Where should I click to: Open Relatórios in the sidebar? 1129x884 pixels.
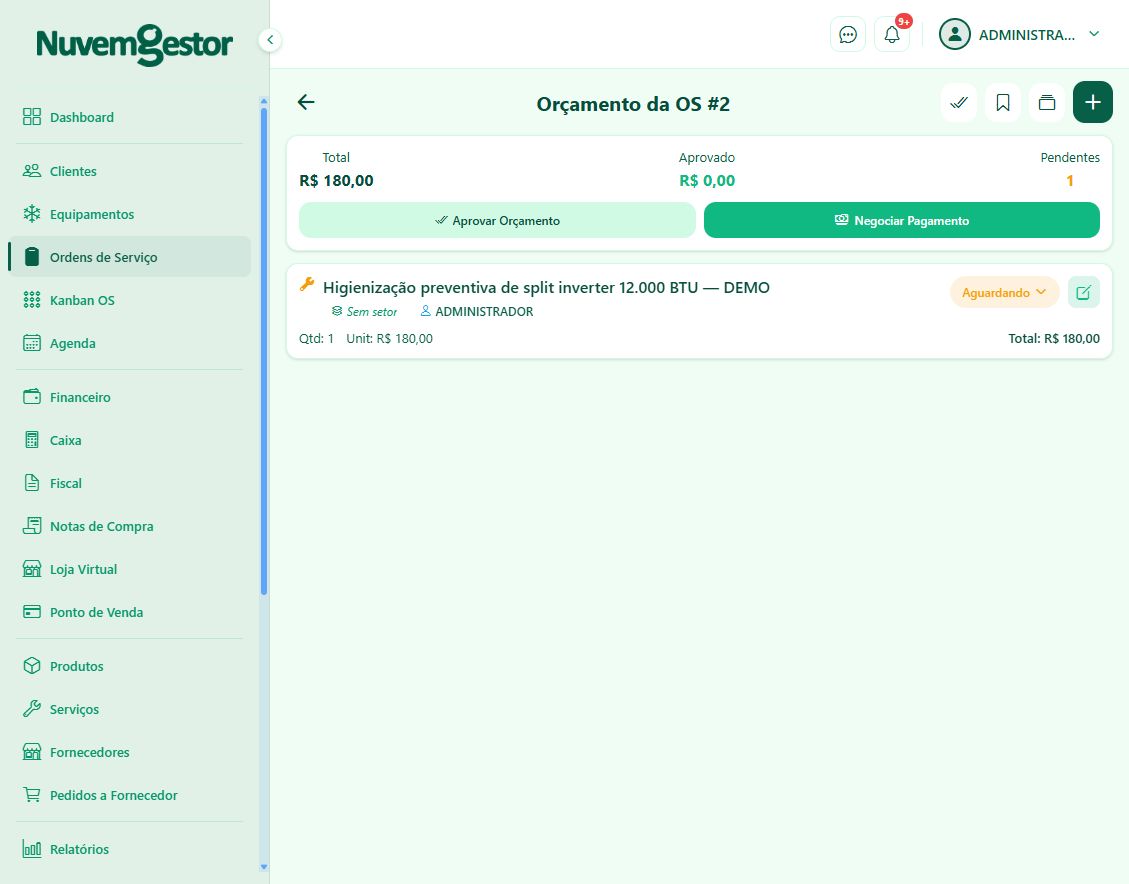click(130, 849)
